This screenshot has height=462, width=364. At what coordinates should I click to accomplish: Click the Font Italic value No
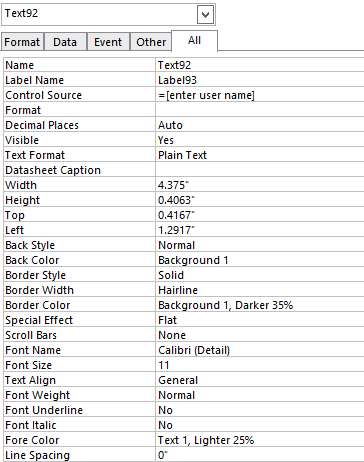[260, 425]
